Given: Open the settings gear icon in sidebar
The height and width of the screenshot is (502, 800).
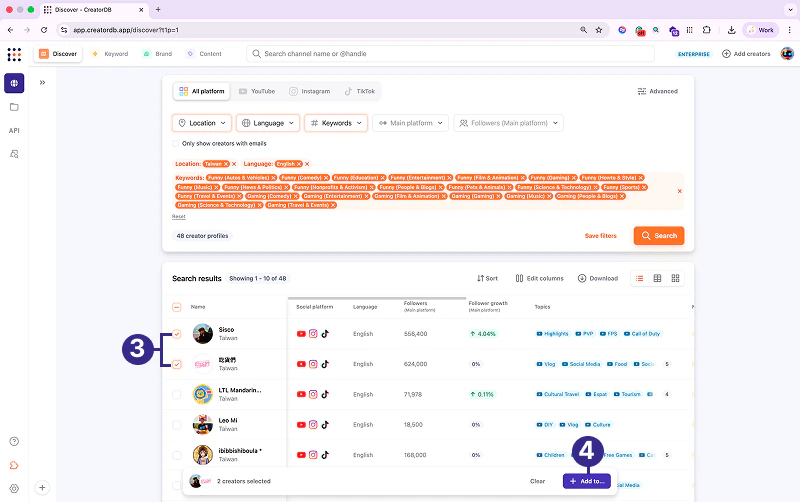Looking at the screenshot, I should click(14, 488).
